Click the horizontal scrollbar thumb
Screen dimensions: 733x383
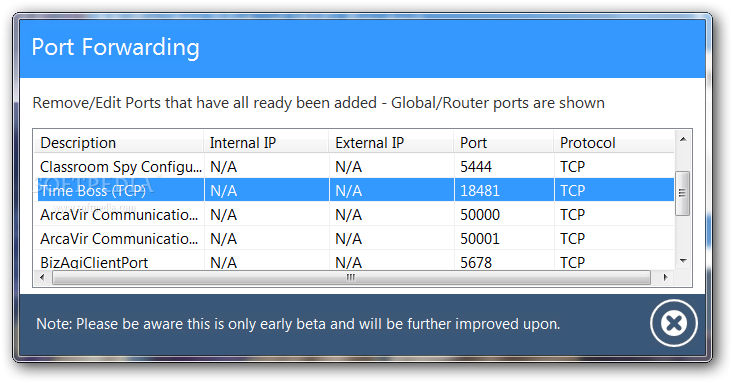[x=351, y=278]
